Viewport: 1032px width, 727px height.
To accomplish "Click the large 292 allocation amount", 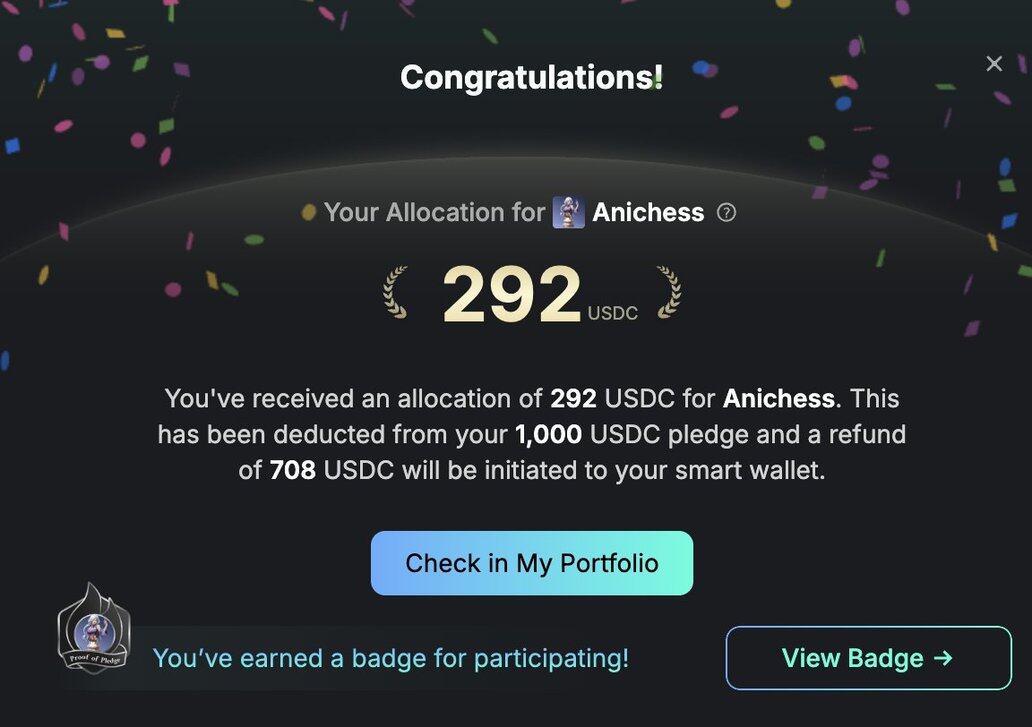I will pyautogui.click(x=511, y=294).
